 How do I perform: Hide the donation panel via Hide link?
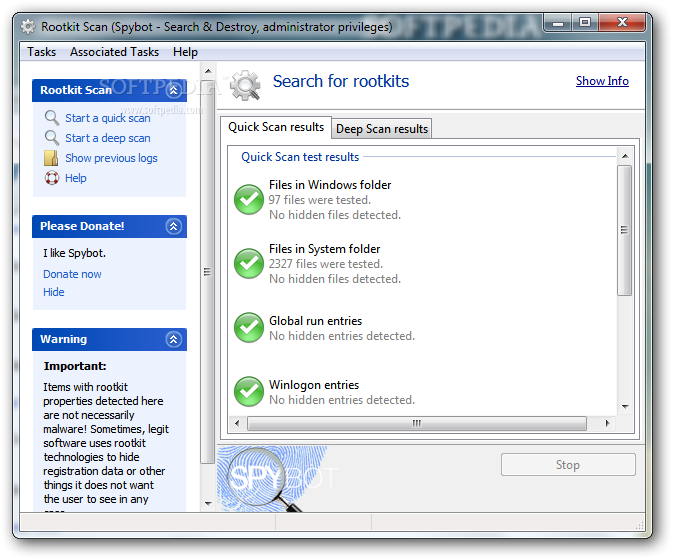[x=54, y=292]
